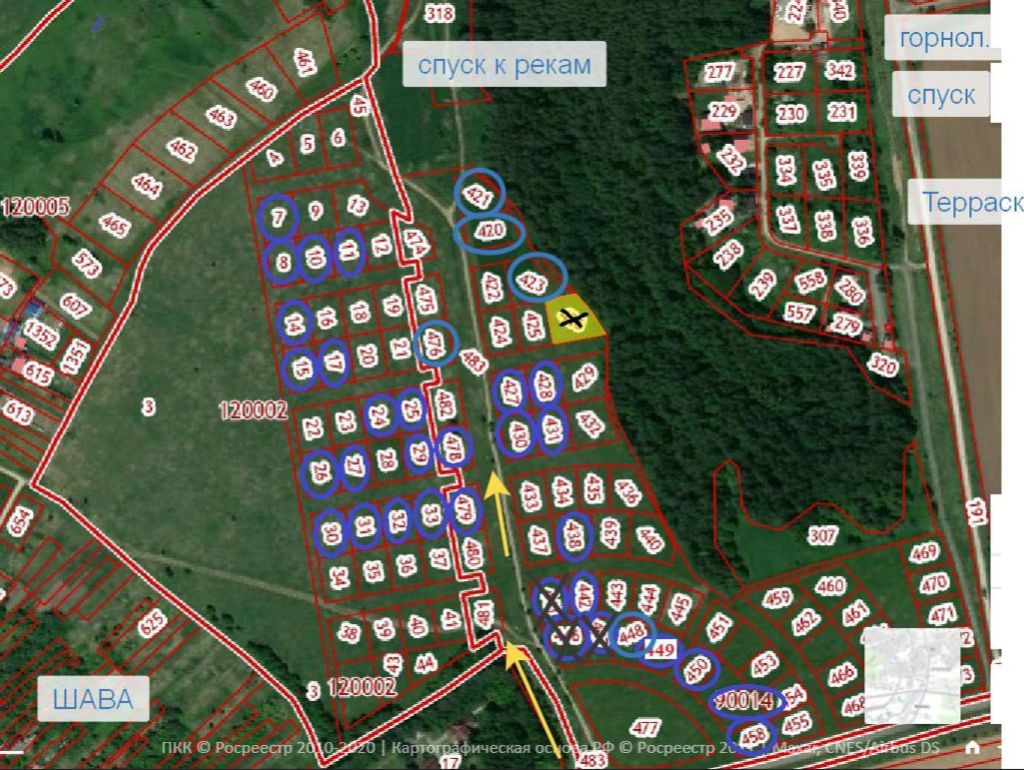The width and height of the screenshot is (1024, 770).
Task: Select the circled parcel 421
Action: tap(480, 195)
